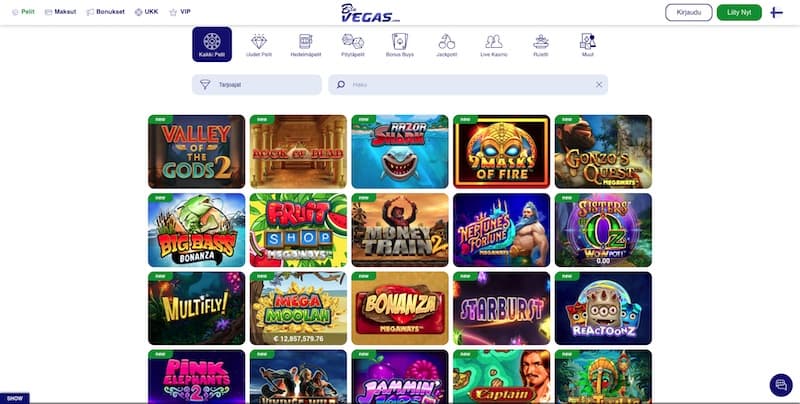This screenshot has width=800, height=404.
Task: Open the Mega Moolah game thumbnail
Action: 298,308
